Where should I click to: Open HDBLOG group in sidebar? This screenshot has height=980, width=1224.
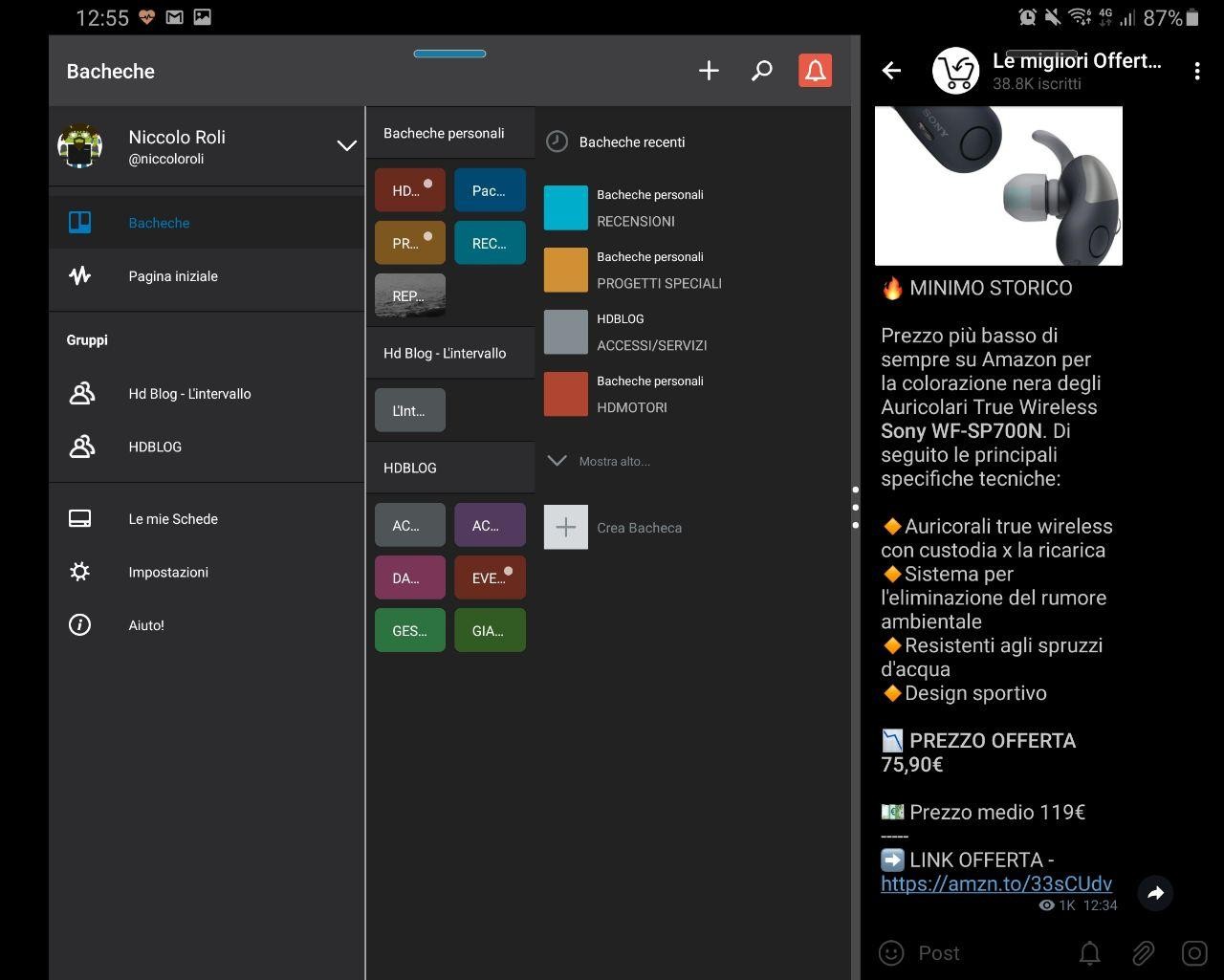[x=207, y=446]
